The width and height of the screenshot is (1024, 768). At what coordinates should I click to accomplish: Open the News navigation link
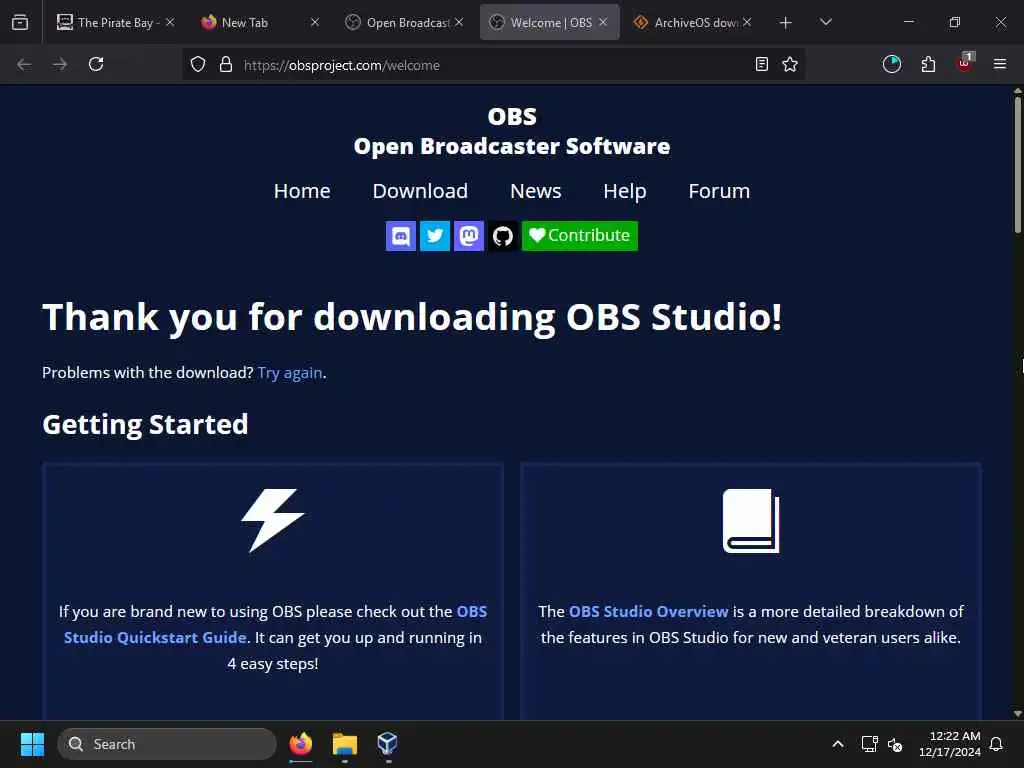click(x=536, y=191)
